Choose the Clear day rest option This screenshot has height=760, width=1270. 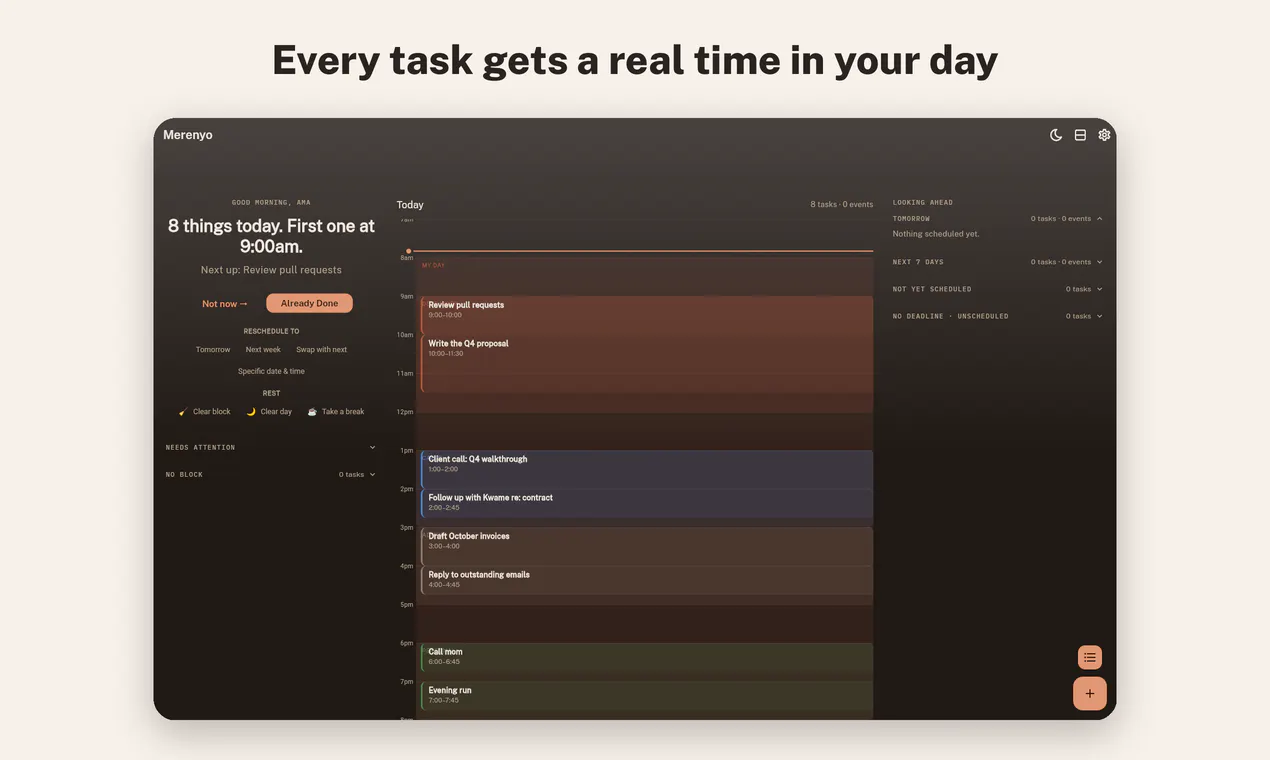point(270,412)
